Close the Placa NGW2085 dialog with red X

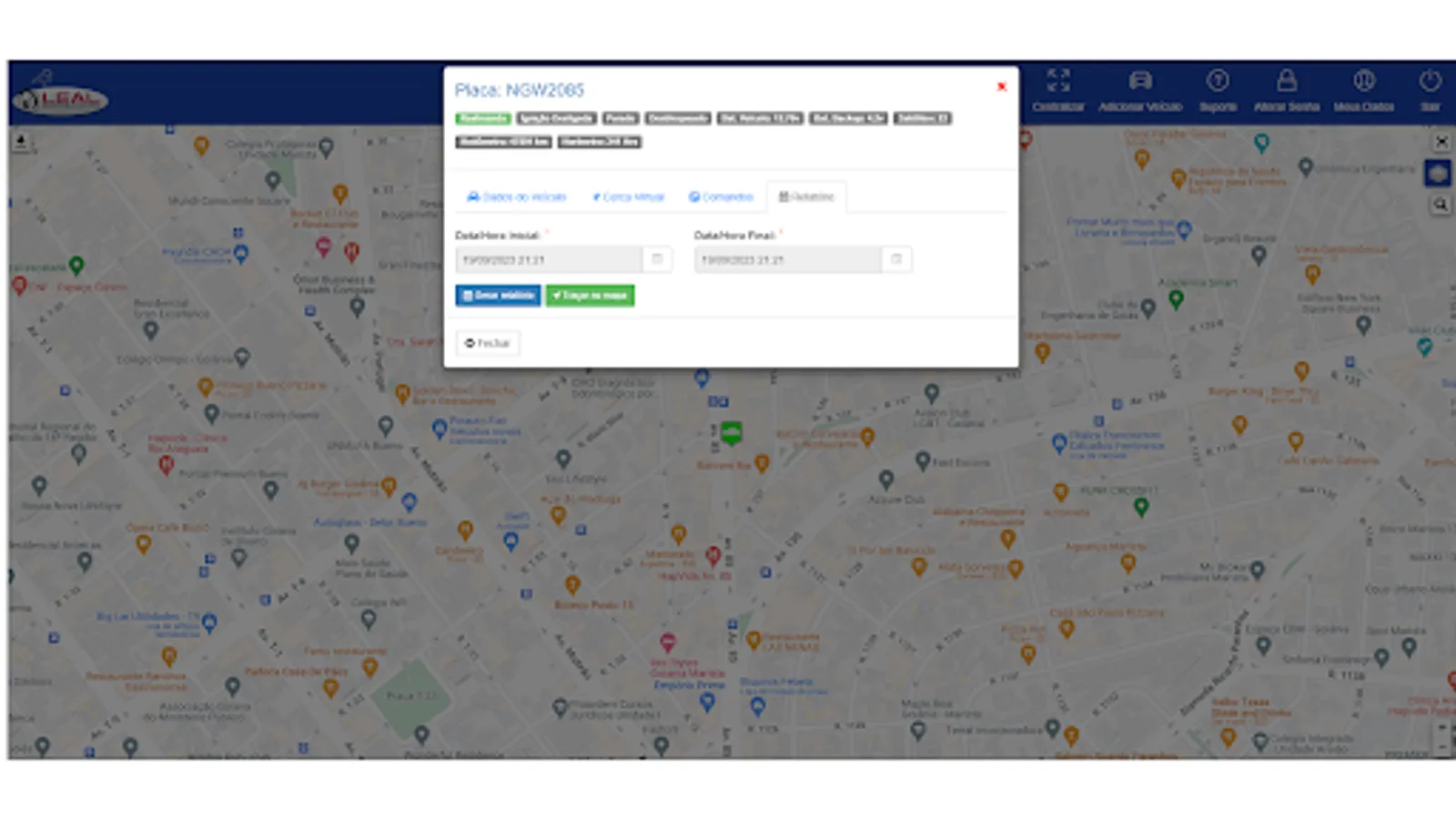(x=1002, y=87)
